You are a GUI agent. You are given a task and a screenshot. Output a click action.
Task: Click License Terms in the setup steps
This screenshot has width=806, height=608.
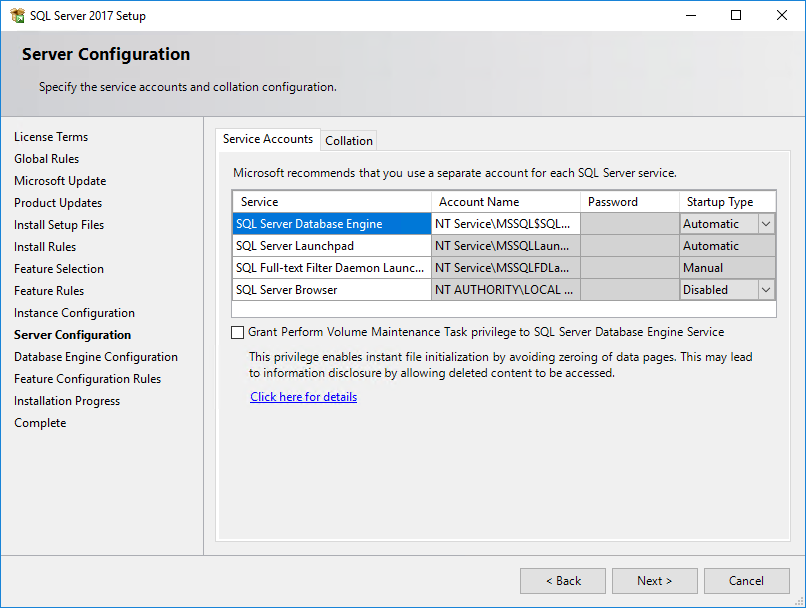click(x=51, y=137)
